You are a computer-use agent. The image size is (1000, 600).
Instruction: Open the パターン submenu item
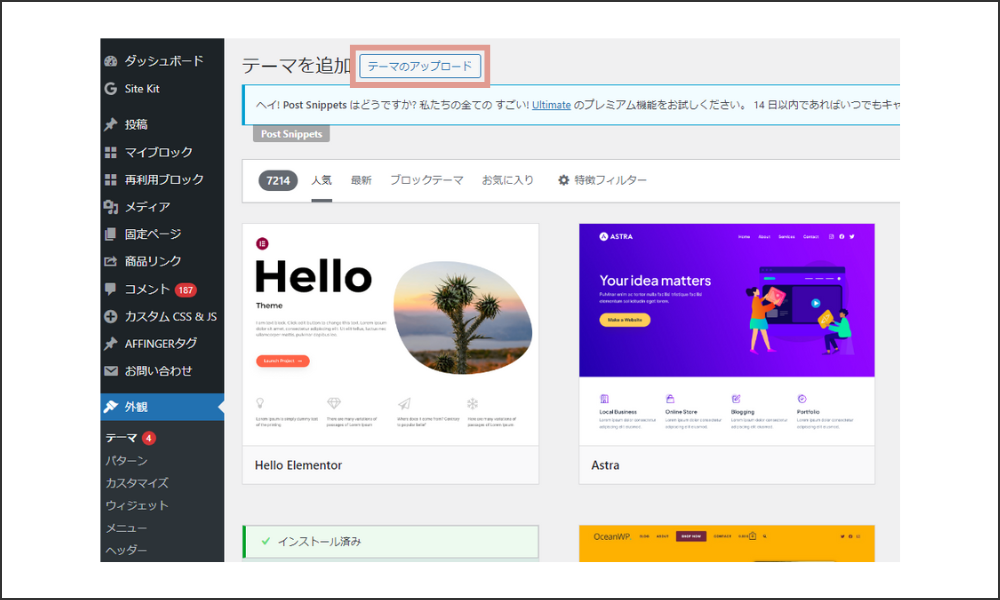click(126, 460)
